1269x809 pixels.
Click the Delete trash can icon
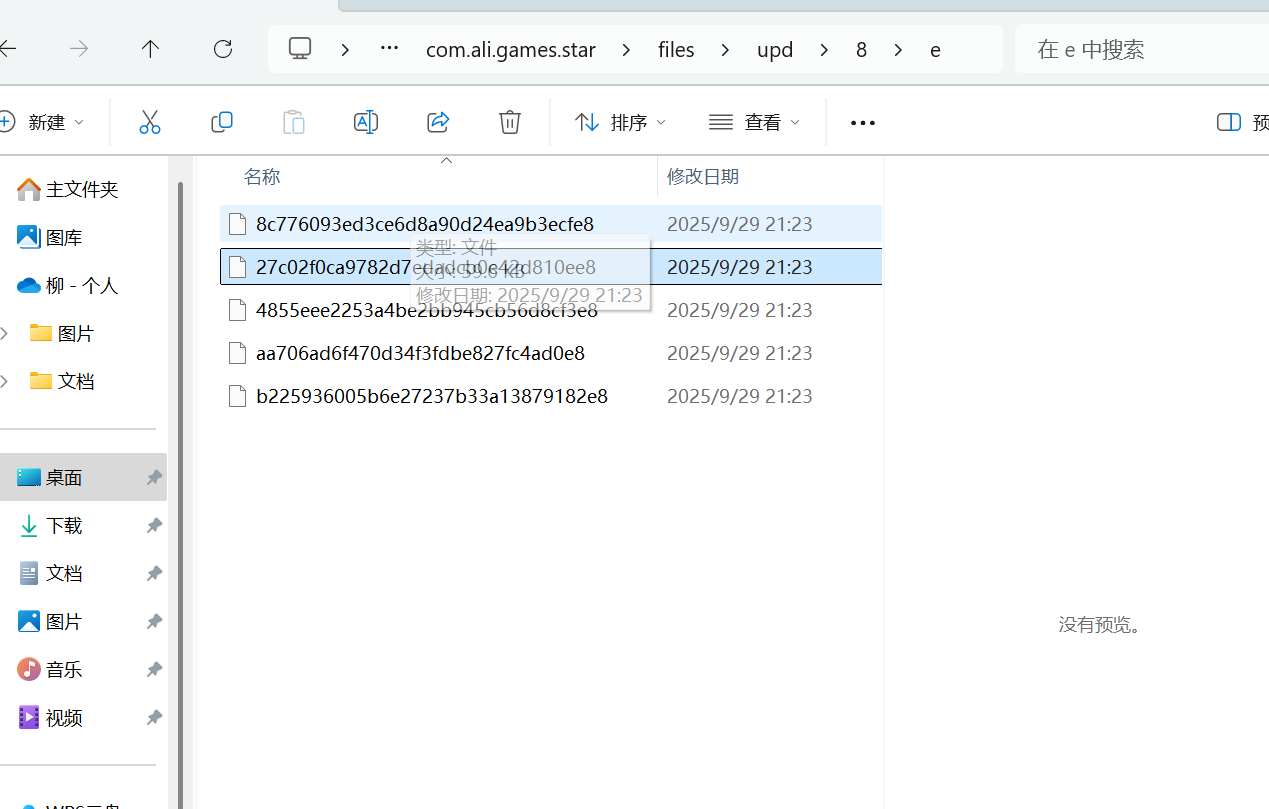point(510,122)
